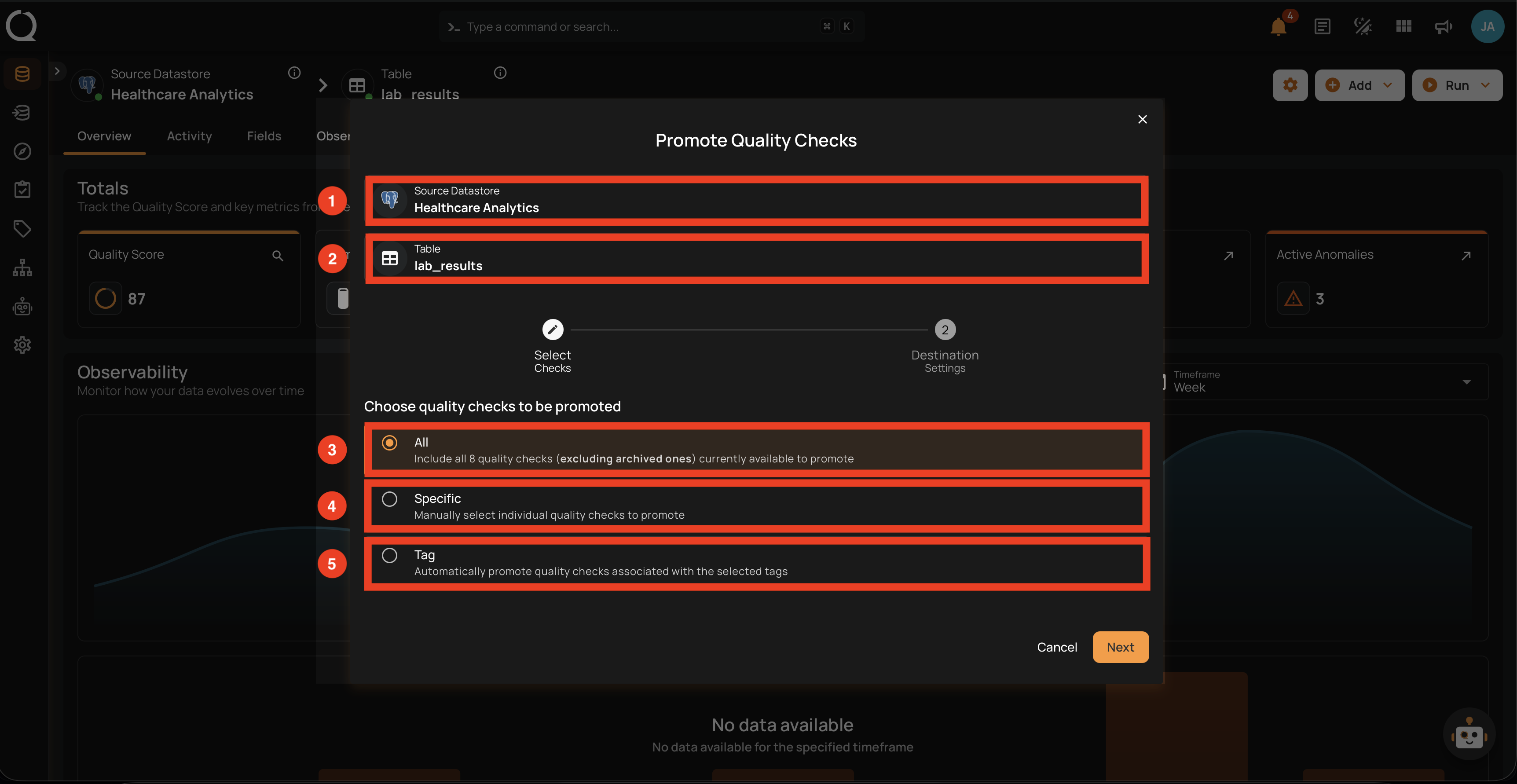Switch to the Activity tab
Screen dimensions: 1517x784
pos(190,136)
